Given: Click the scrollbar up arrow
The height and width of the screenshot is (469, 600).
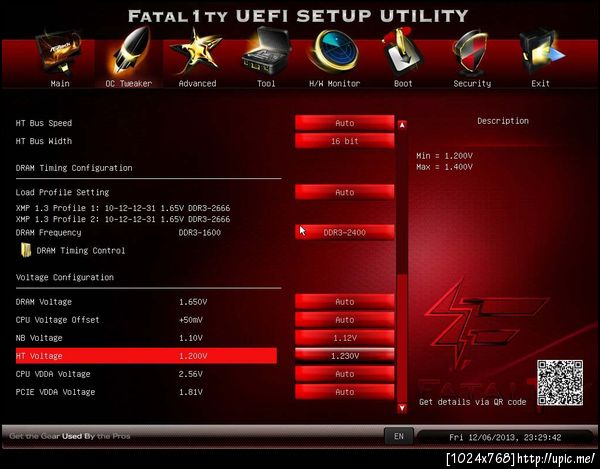Looking at the screenshot, I should pos(402,124).
